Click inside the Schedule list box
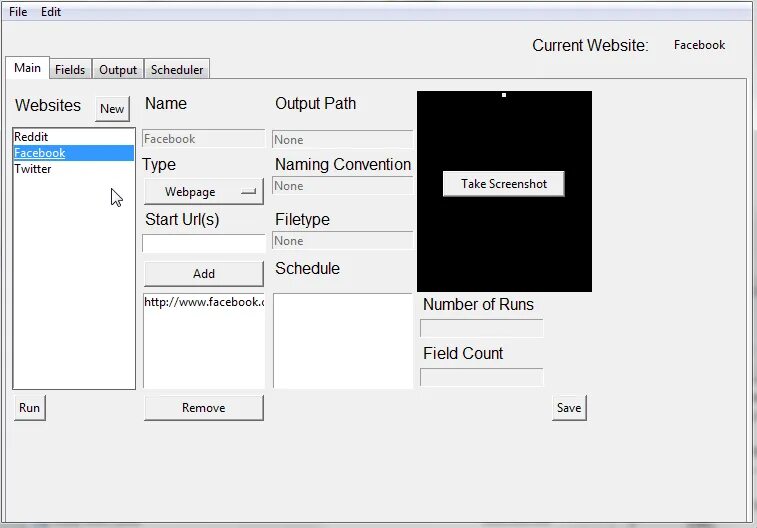757x528 pixels. point(343,341)
